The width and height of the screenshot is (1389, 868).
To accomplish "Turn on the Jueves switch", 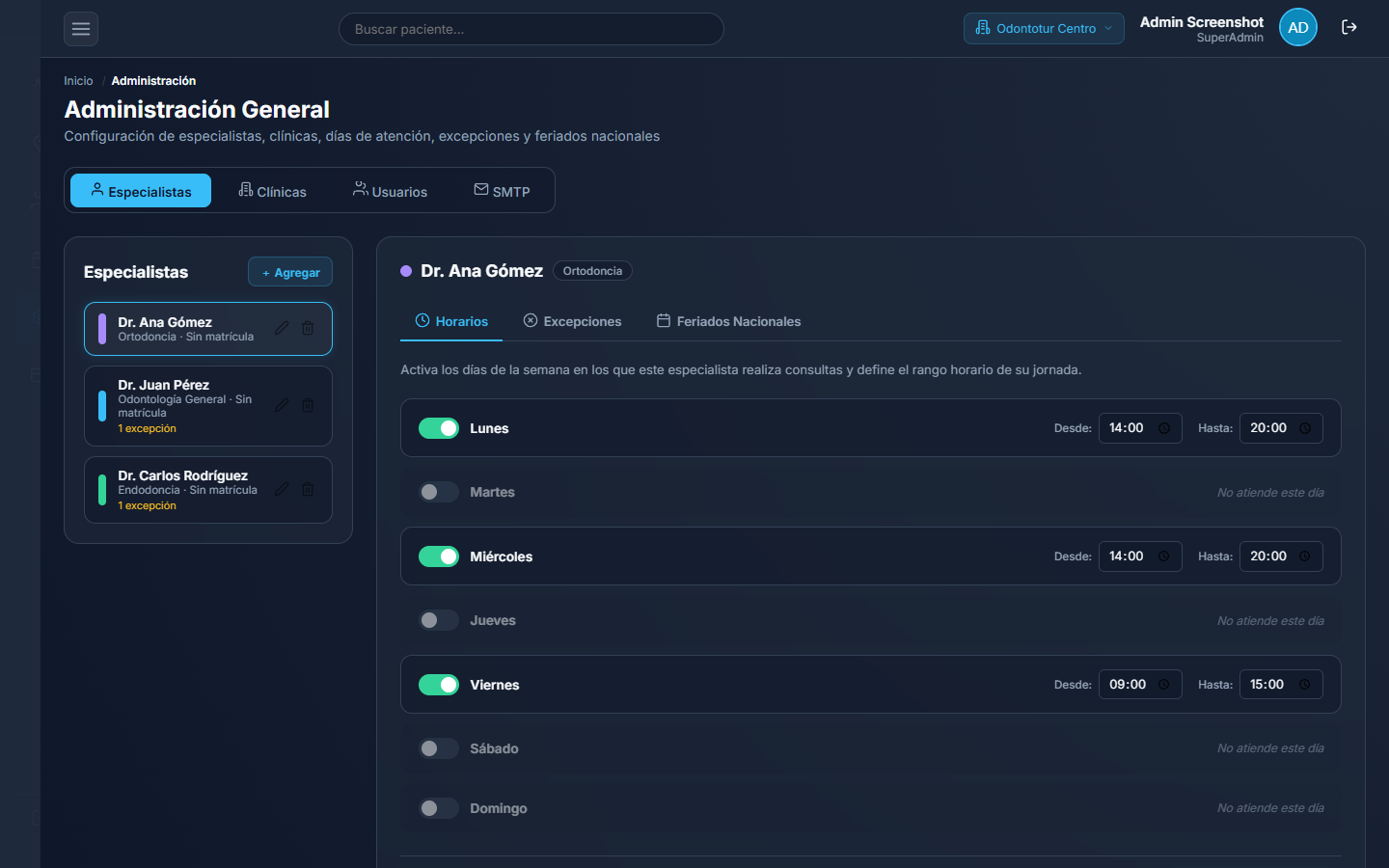I will (439, 620).
